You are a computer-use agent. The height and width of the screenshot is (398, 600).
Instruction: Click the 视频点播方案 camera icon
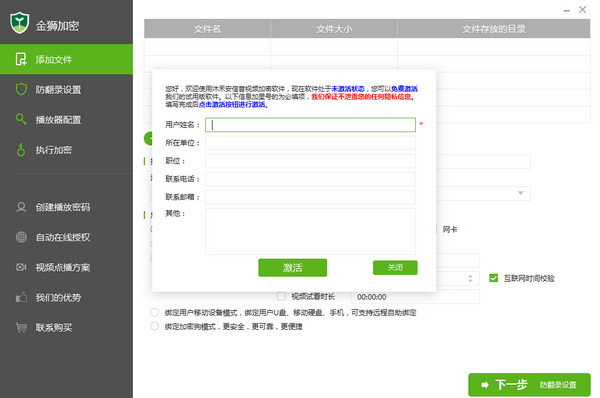pyautogui.click(x=21, y=267)
